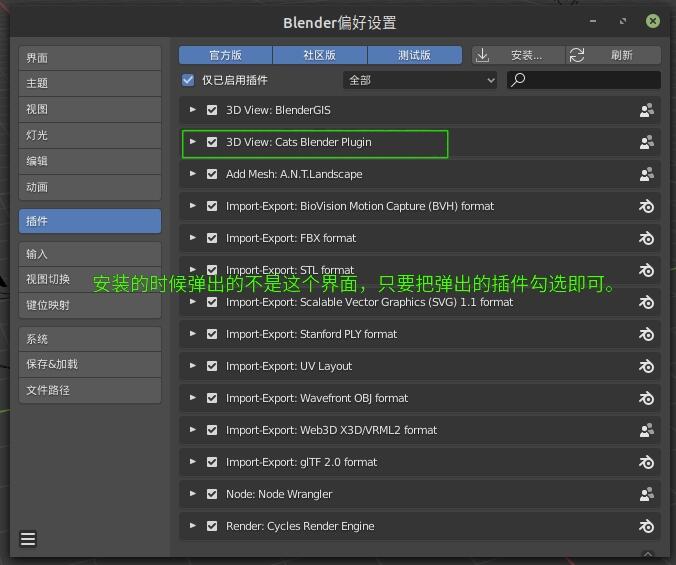676x565 pixels.
Task: Click the Blender logo icon on the SVG 1.1 format row
Action: (646, 302)
